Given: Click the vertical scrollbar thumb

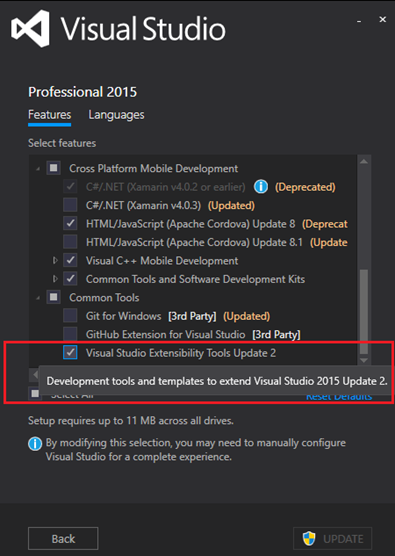Looking at the screenshot, I should click(364, 312).
